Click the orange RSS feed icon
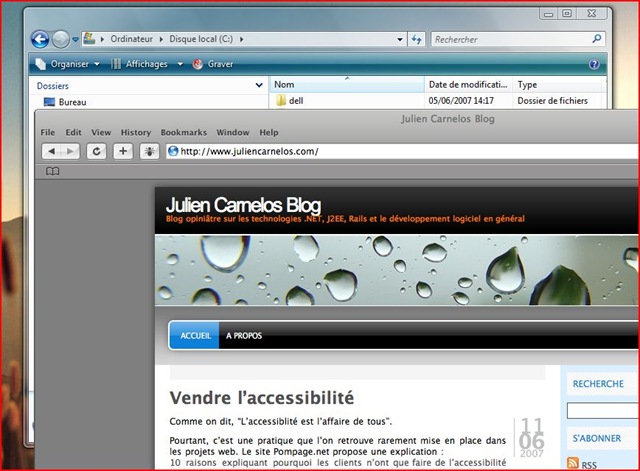 click(573, 463)
